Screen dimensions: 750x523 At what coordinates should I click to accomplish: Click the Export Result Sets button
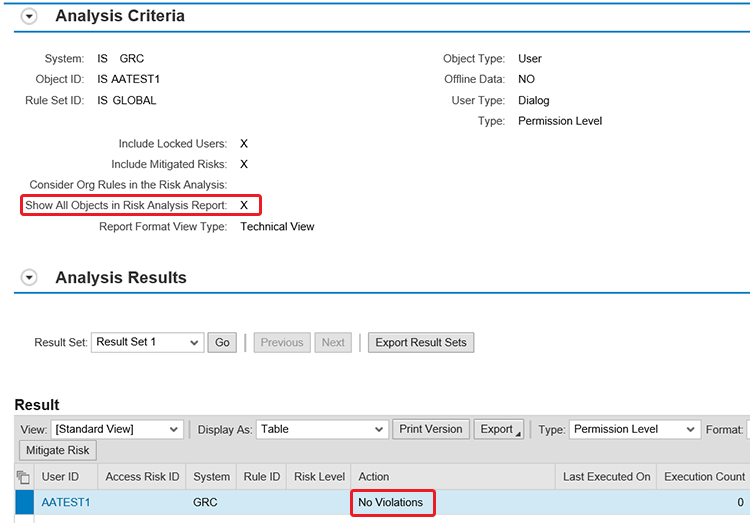point(421,342)
